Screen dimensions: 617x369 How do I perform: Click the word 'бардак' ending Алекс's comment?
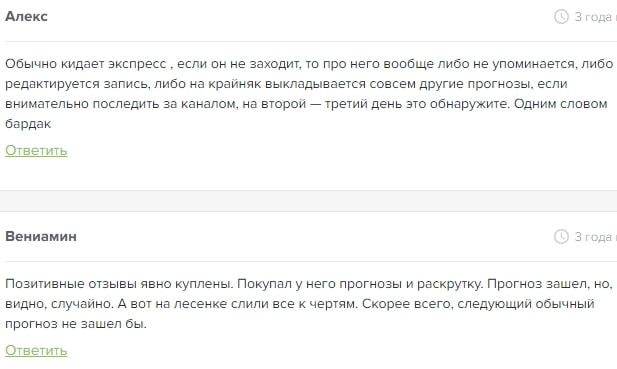pyautogui.click(x=28, y=124)
